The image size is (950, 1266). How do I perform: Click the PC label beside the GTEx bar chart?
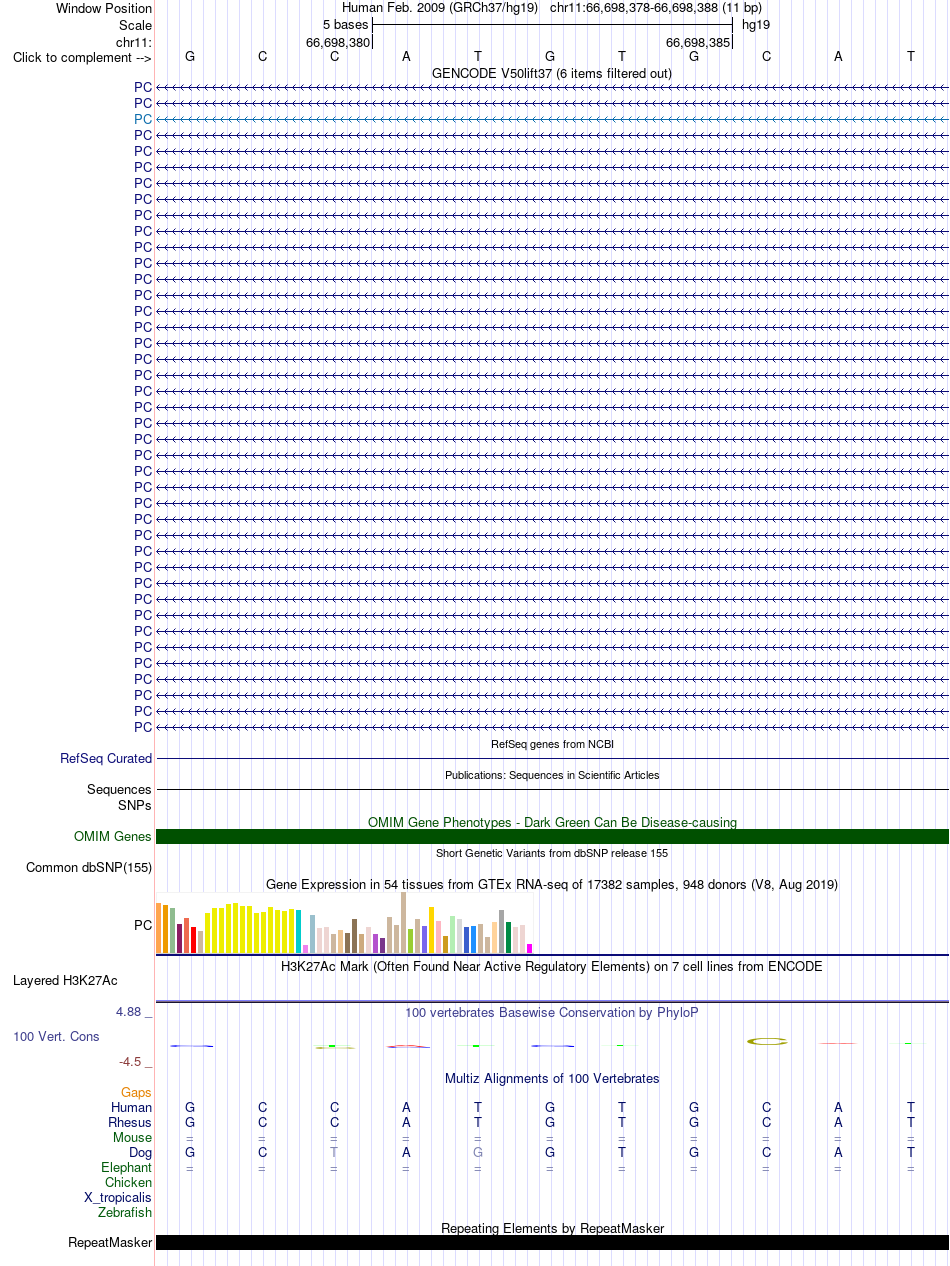coord(143,926)
